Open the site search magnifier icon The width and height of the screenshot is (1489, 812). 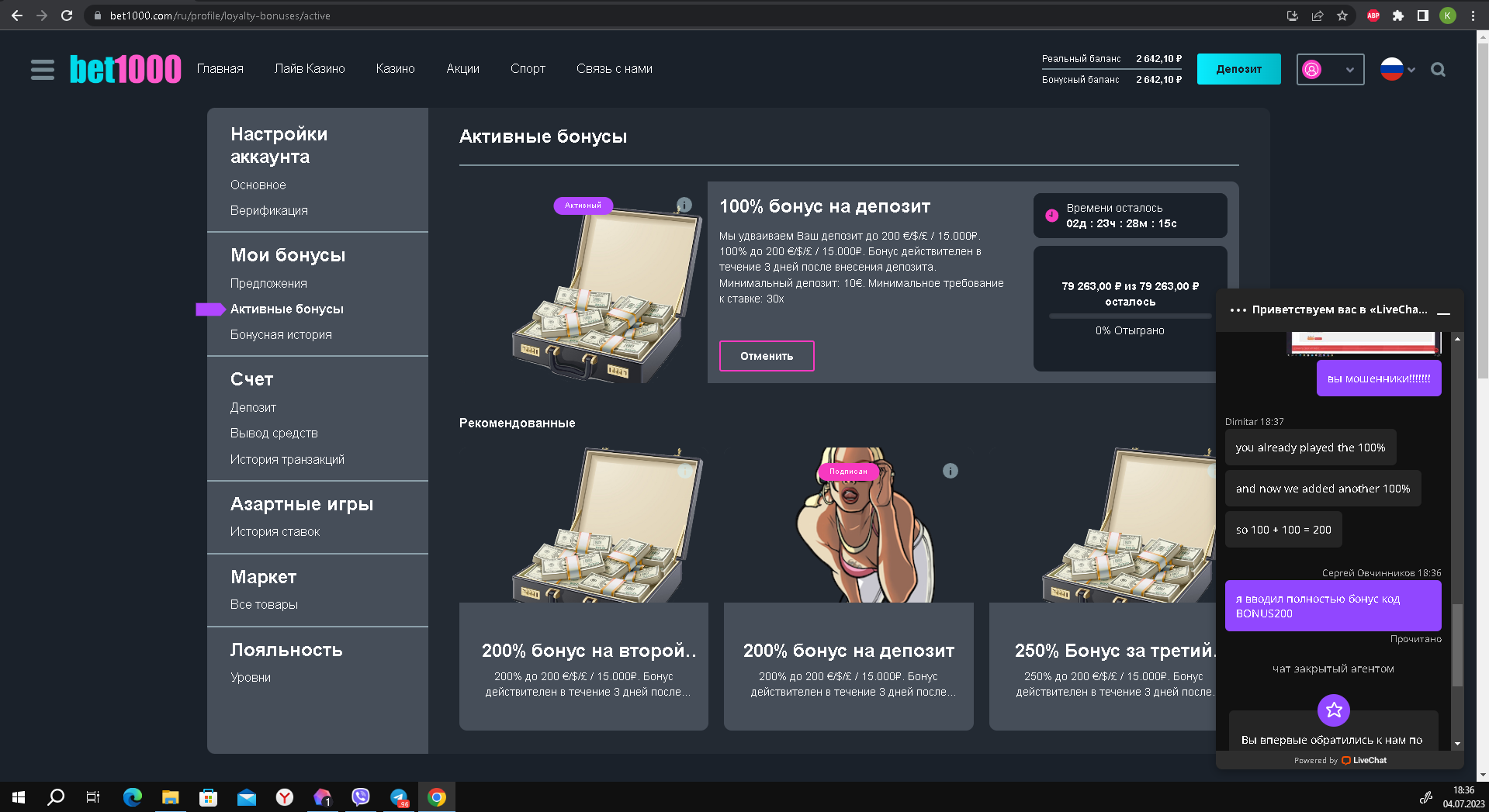1438,70
